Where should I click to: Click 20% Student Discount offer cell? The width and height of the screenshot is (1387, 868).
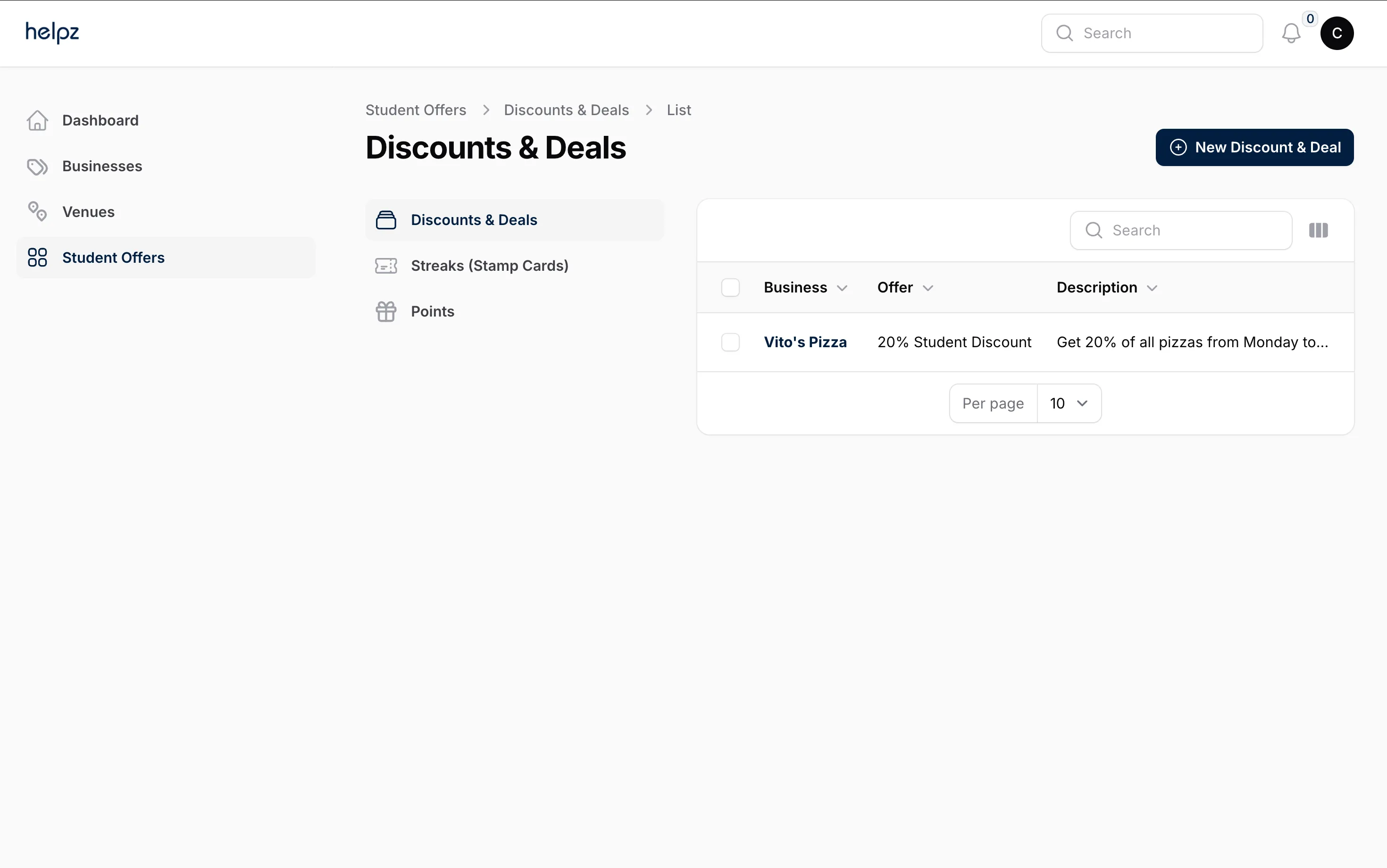[x=954, y=342]
